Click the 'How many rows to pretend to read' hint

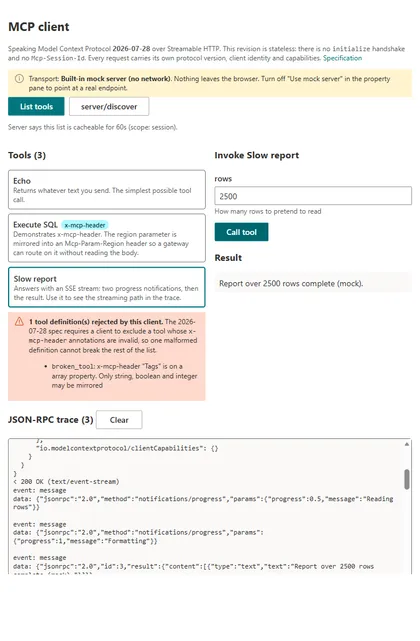[268, 211]
